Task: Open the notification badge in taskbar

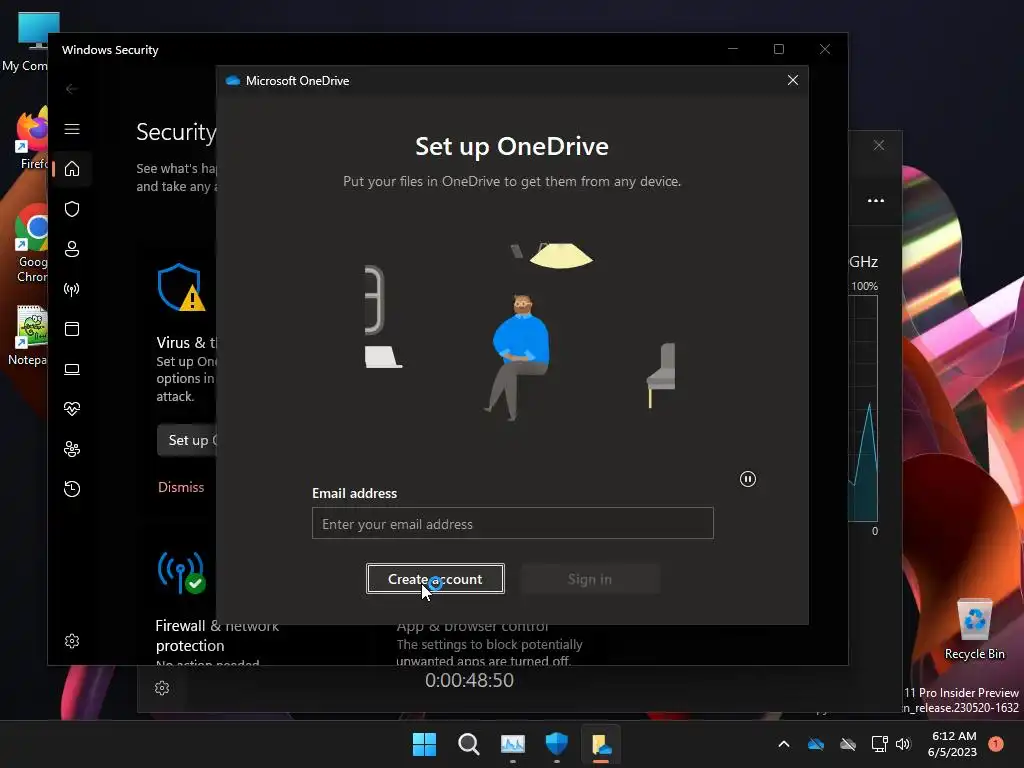Action: 996,744
